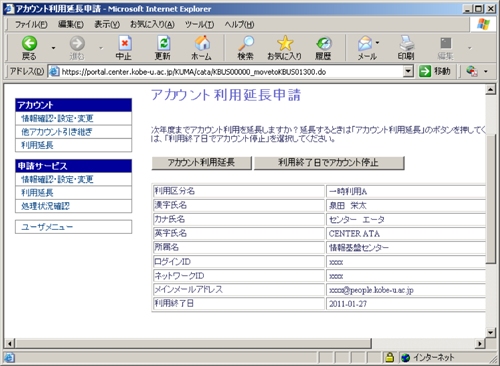Refresh the page with the 更新 icon

[x=163, y=43]
